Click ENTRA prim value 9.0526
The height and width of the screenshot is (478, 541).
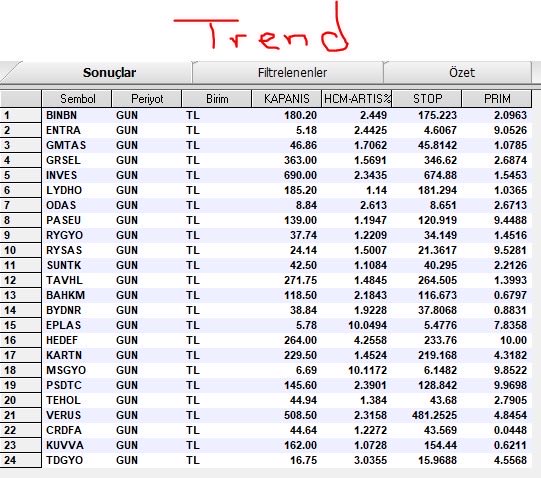(x=510, y=130)
